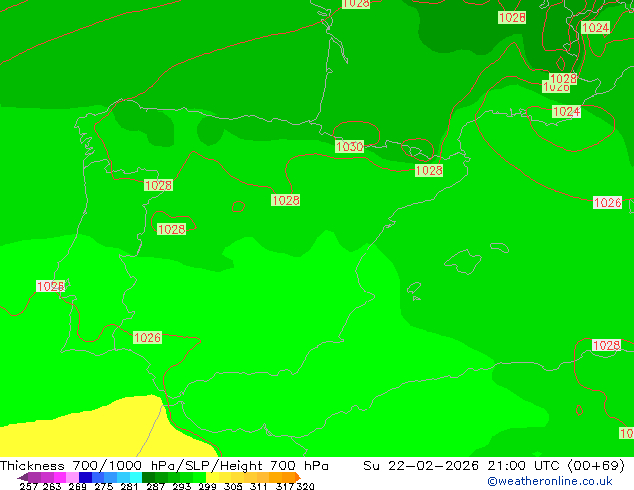Pick the bright yellow legend swatch after 299
The height and width of the screenshot is (490, 634).
(x=213, y=477)
